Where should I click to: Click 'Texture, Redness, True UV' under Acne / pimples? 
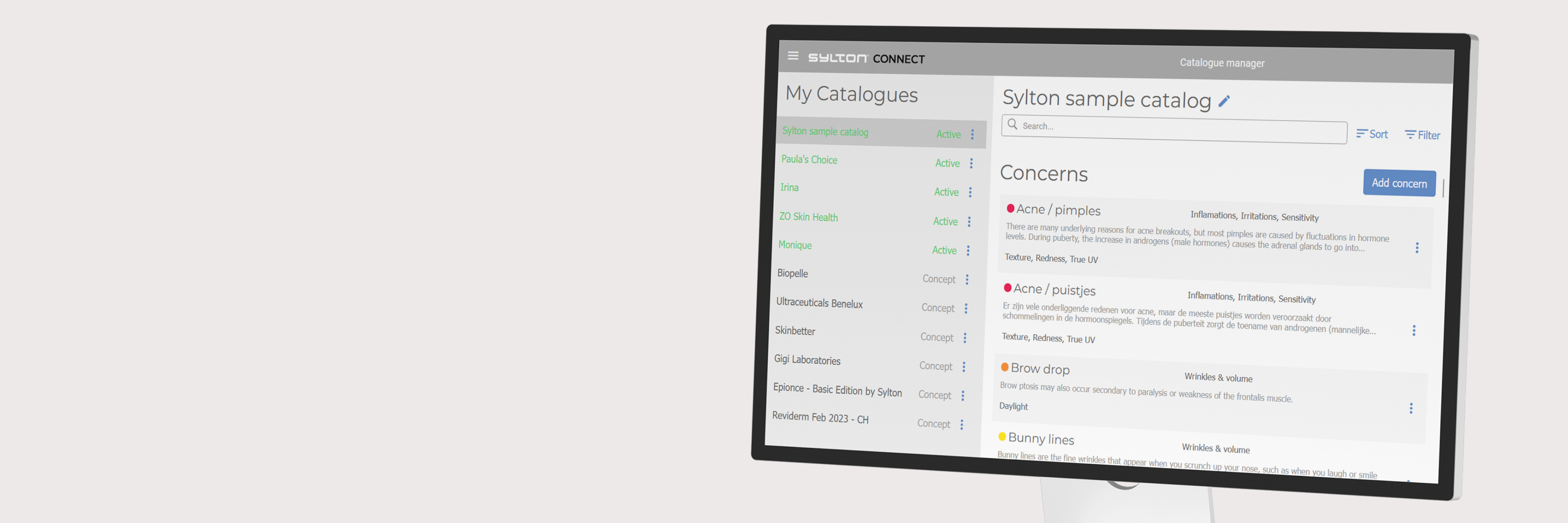pyautogui.click(x=1051, y=259)
